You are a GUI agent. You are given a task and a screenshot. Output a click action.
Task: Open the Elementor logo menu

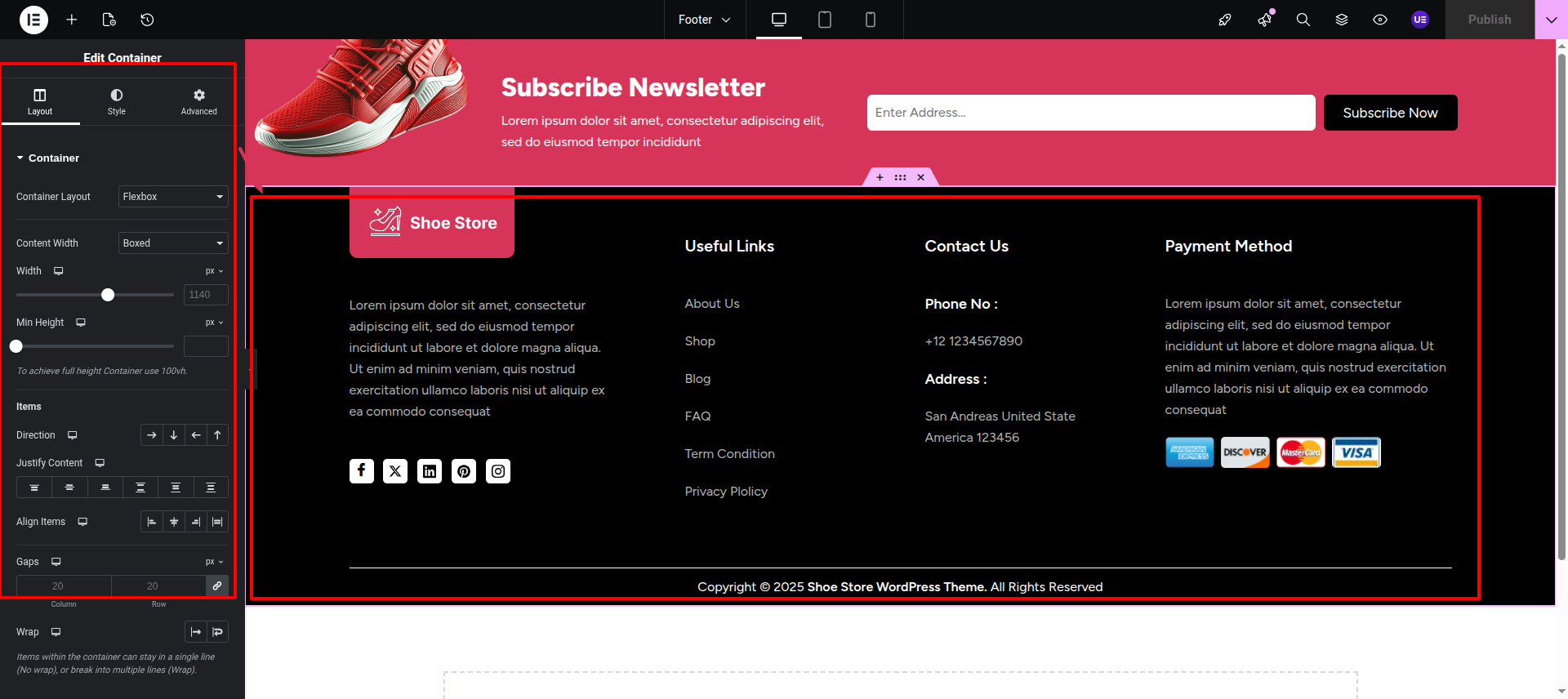coord(33,20)
